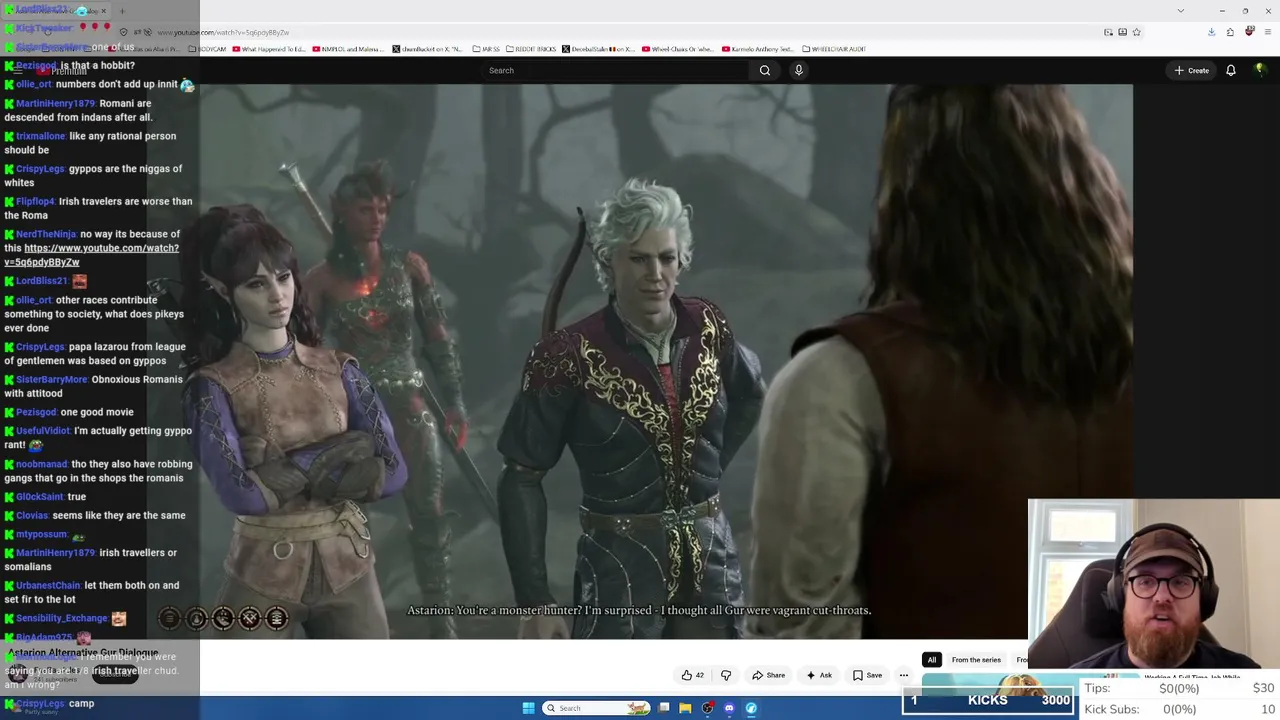The width and height of the screenshot is (1280, 720).
Task: Open browser downloads arrow icon
Action: pyautogui.click(x=1211, y=32)
